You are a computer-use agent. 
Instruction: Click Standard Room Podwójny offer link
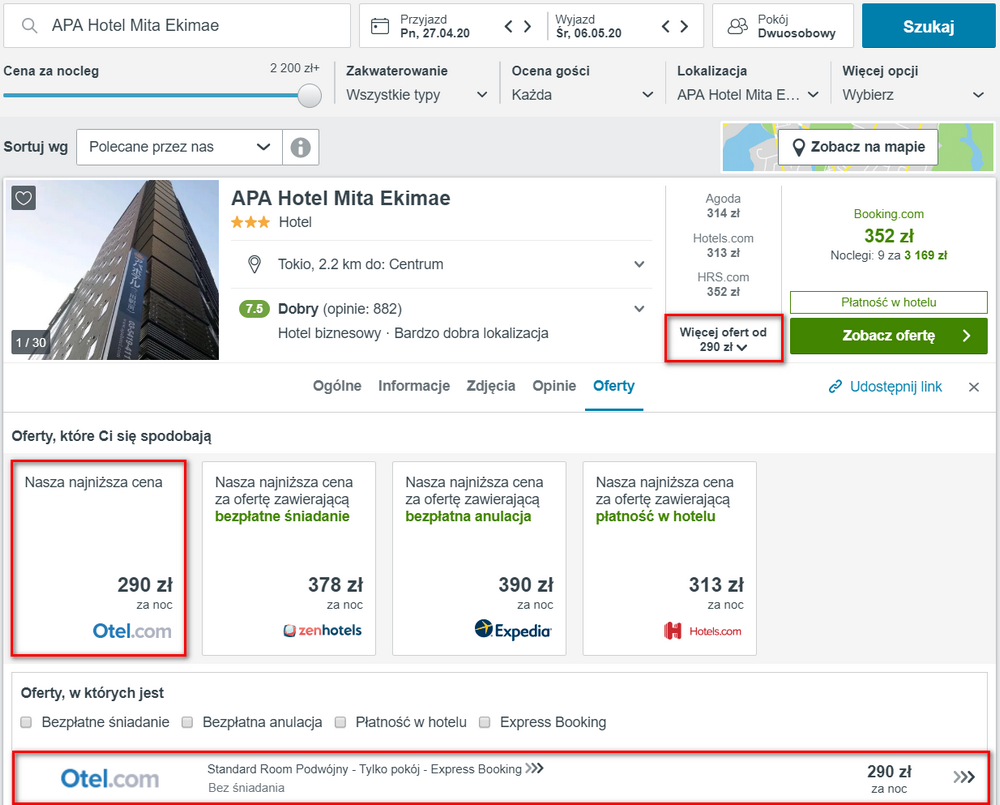(x=375, y=769)
